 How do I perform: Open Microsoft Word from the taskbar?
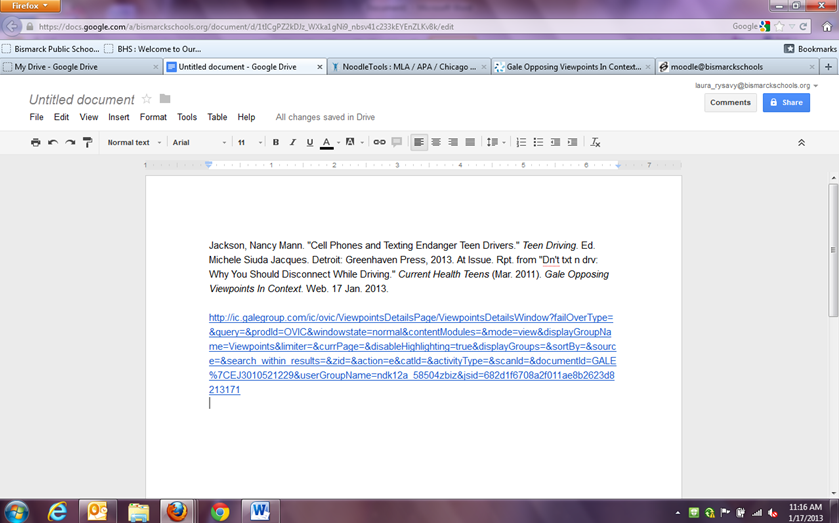[260, 512]
